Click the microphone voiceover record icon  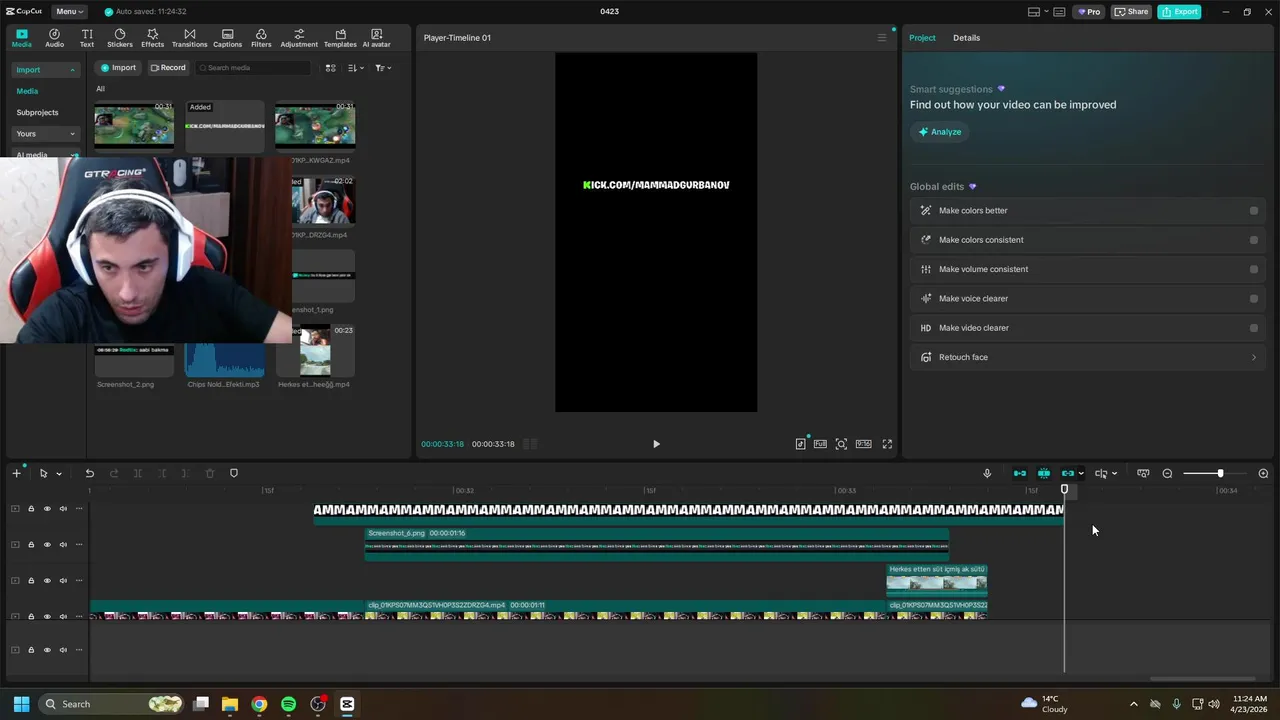[987, 473]
